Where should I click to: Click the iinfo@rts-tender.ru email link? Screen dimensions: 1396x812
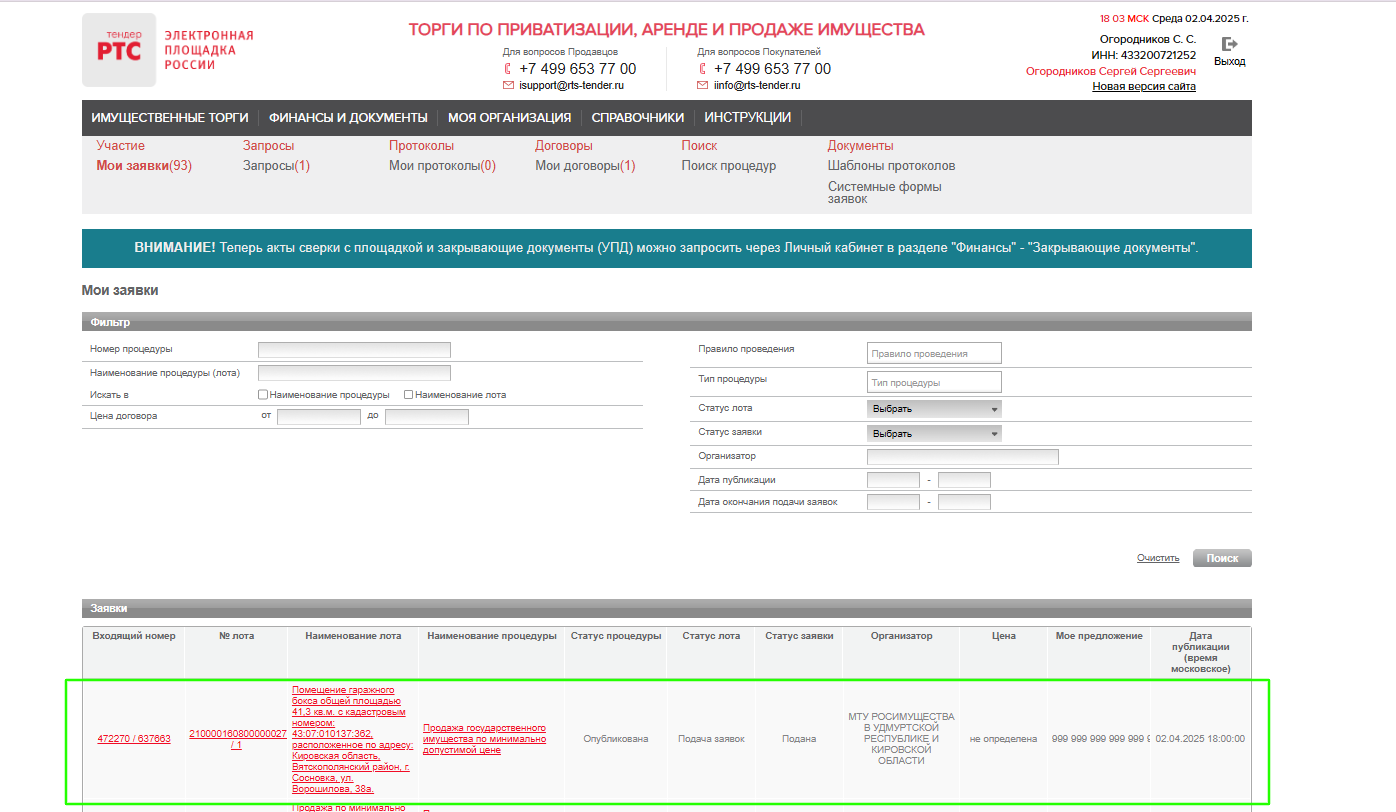click(x=757, y=86)
